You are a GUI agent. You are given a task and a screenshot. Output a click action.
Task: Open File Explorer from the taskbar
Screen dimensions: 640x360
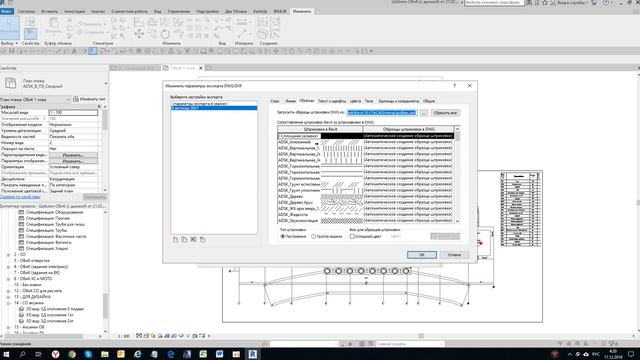point(104,354)
